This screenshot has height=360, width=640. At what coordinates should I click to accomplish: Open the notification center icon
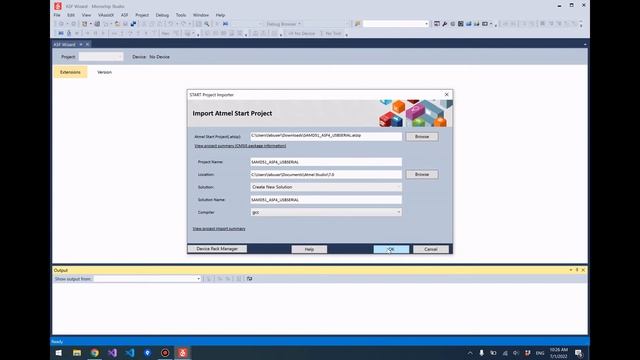coord(578,353)
